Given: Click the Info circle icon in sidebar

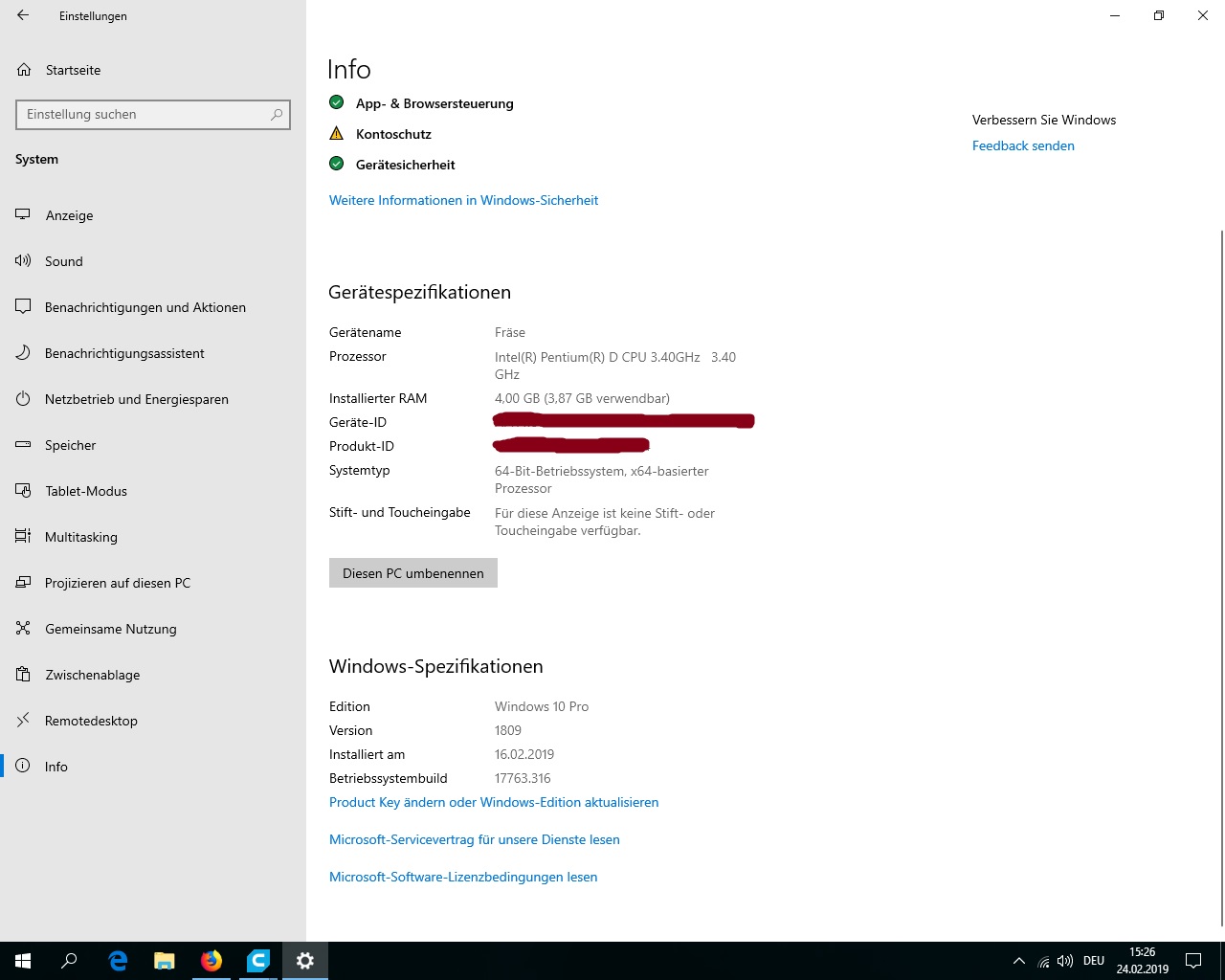Looking at the screenshot, I should [23, 767].
